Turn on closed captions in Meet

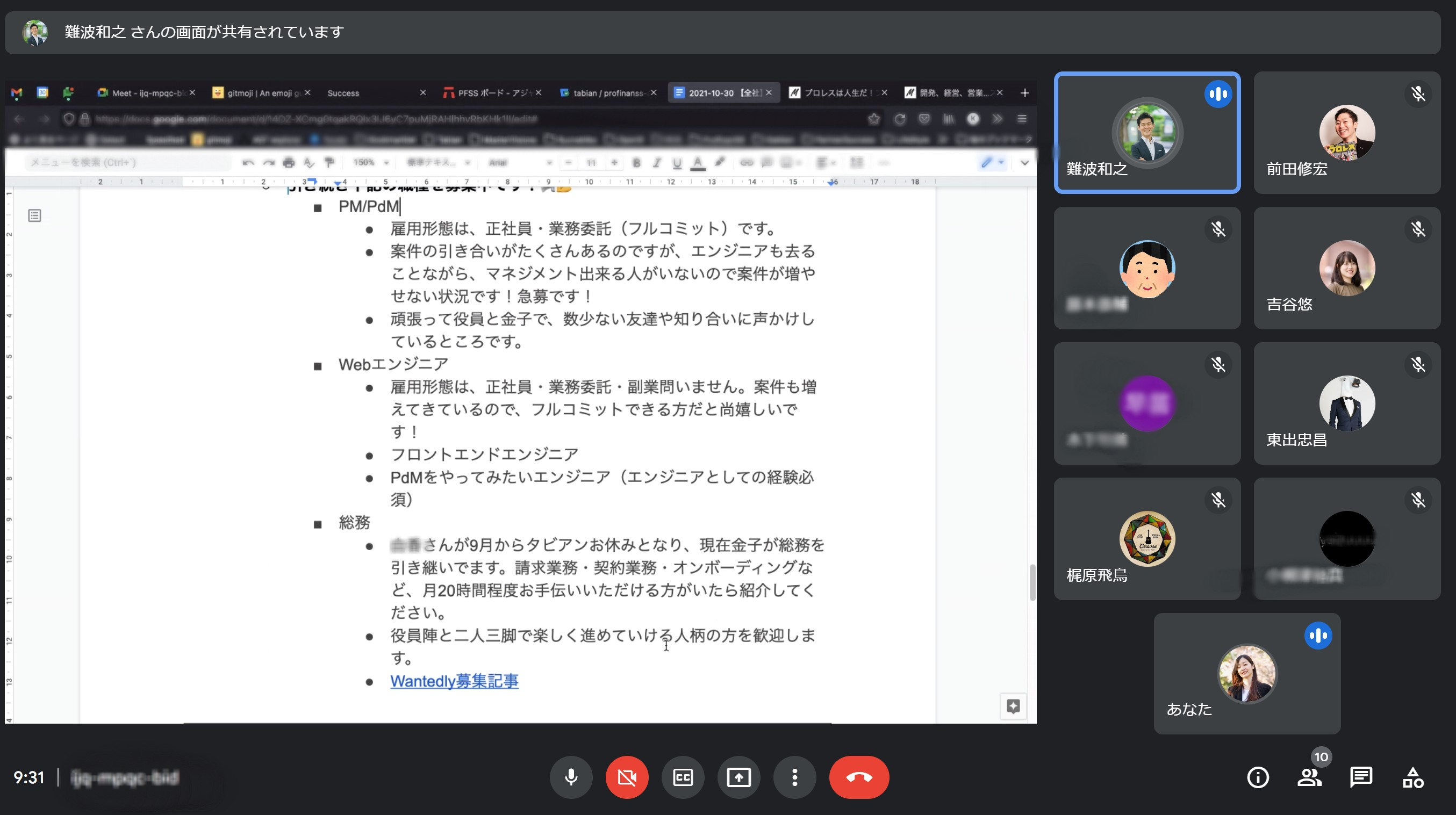[683, 777]
